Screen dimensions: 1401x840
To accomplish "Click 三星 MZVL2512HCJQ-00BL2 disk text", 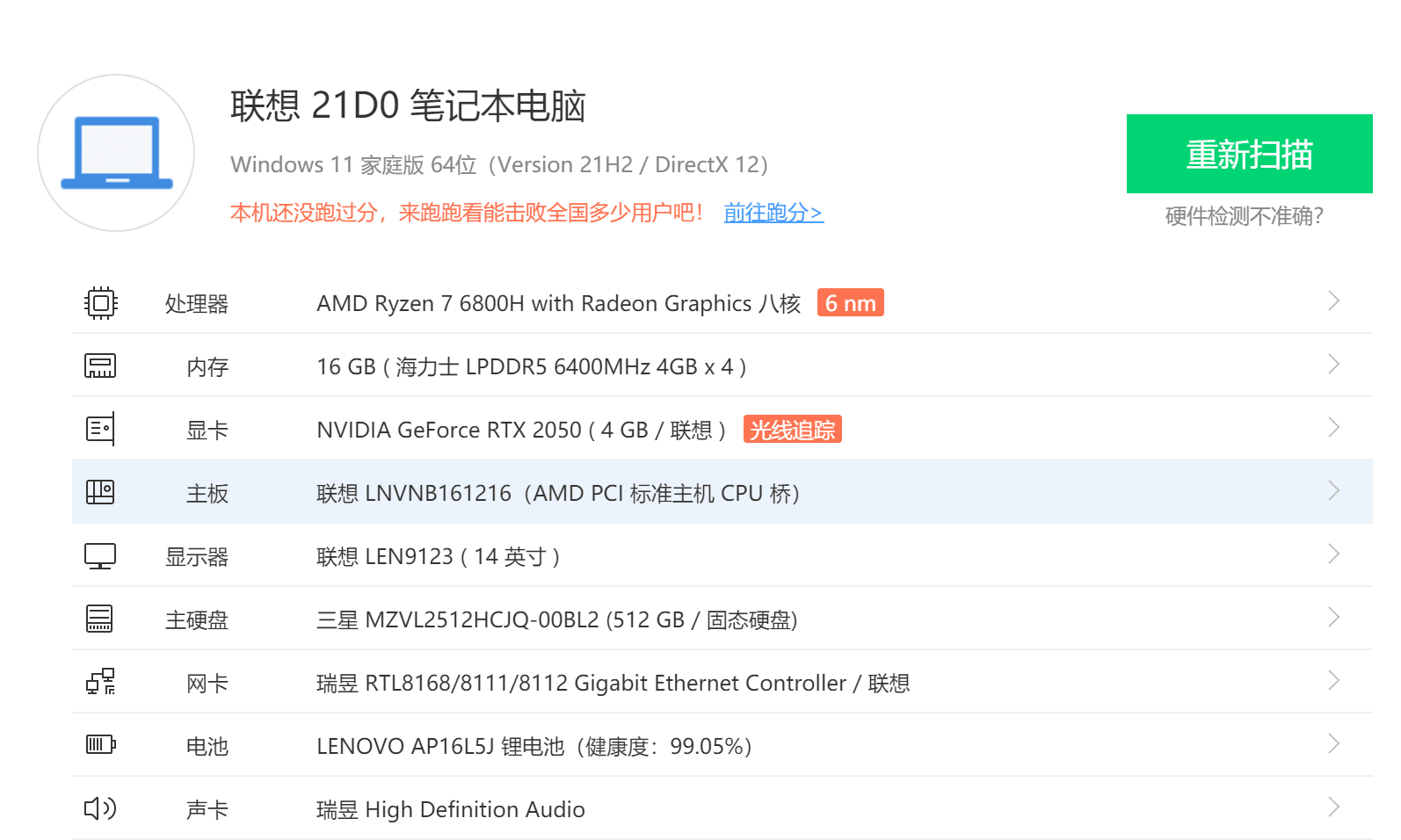I will coord(557,620).
